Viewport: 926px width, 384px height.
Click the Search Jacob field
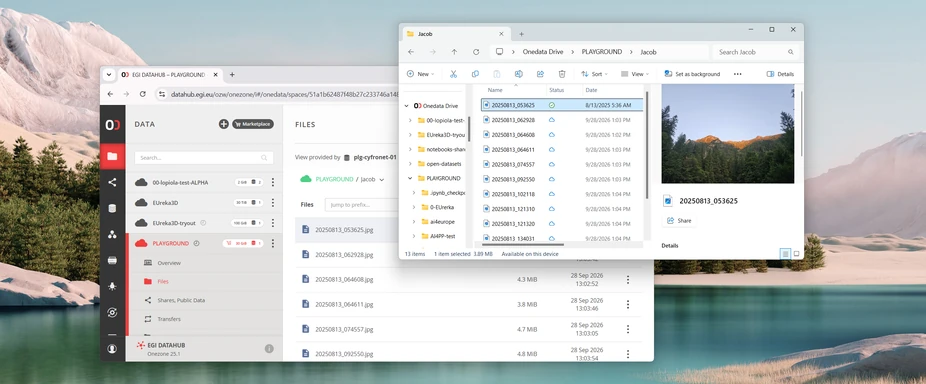pos(756,52)
